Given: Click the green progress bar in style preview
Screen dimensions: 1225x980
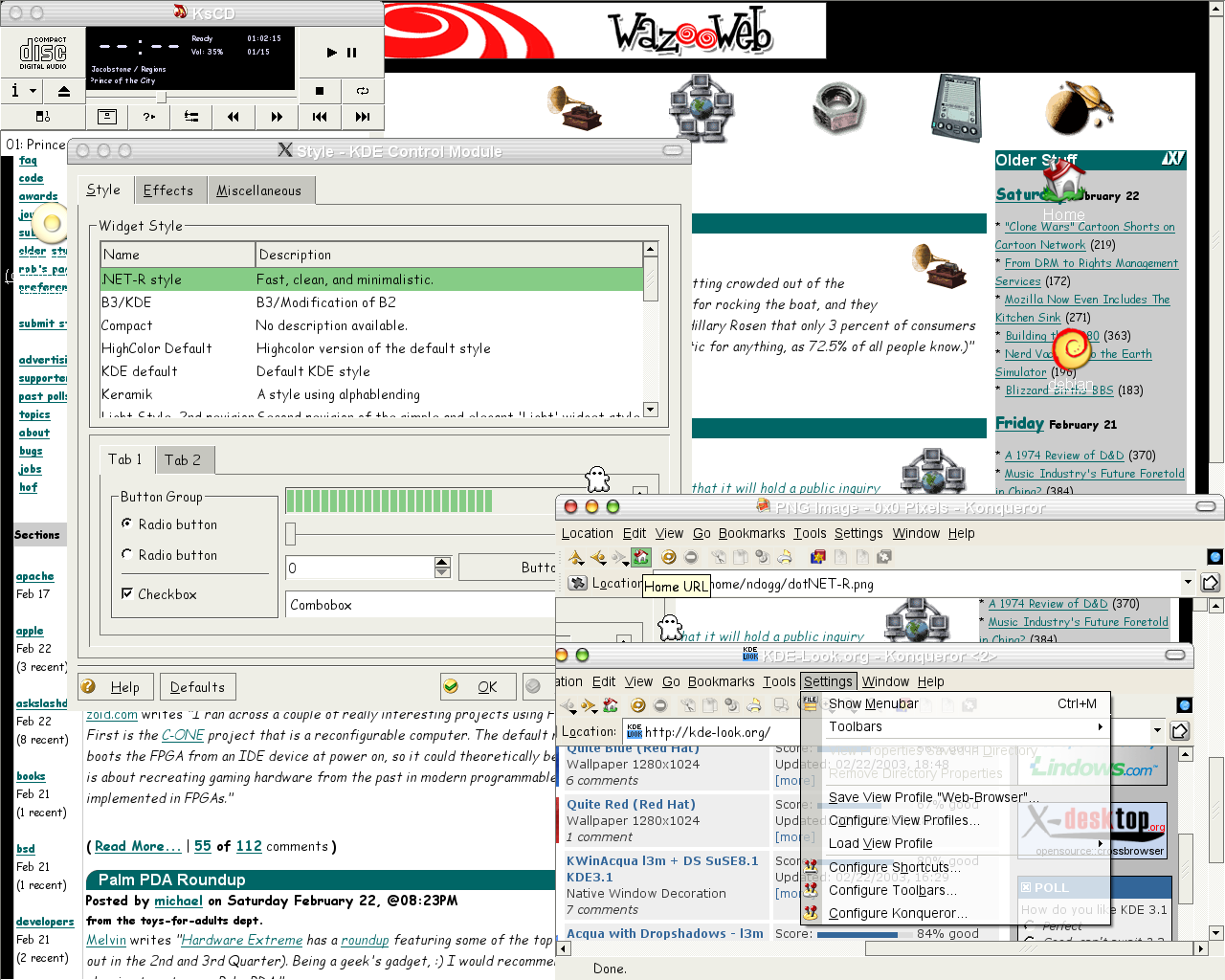Looking at the screenshot, I should (389, 501).
